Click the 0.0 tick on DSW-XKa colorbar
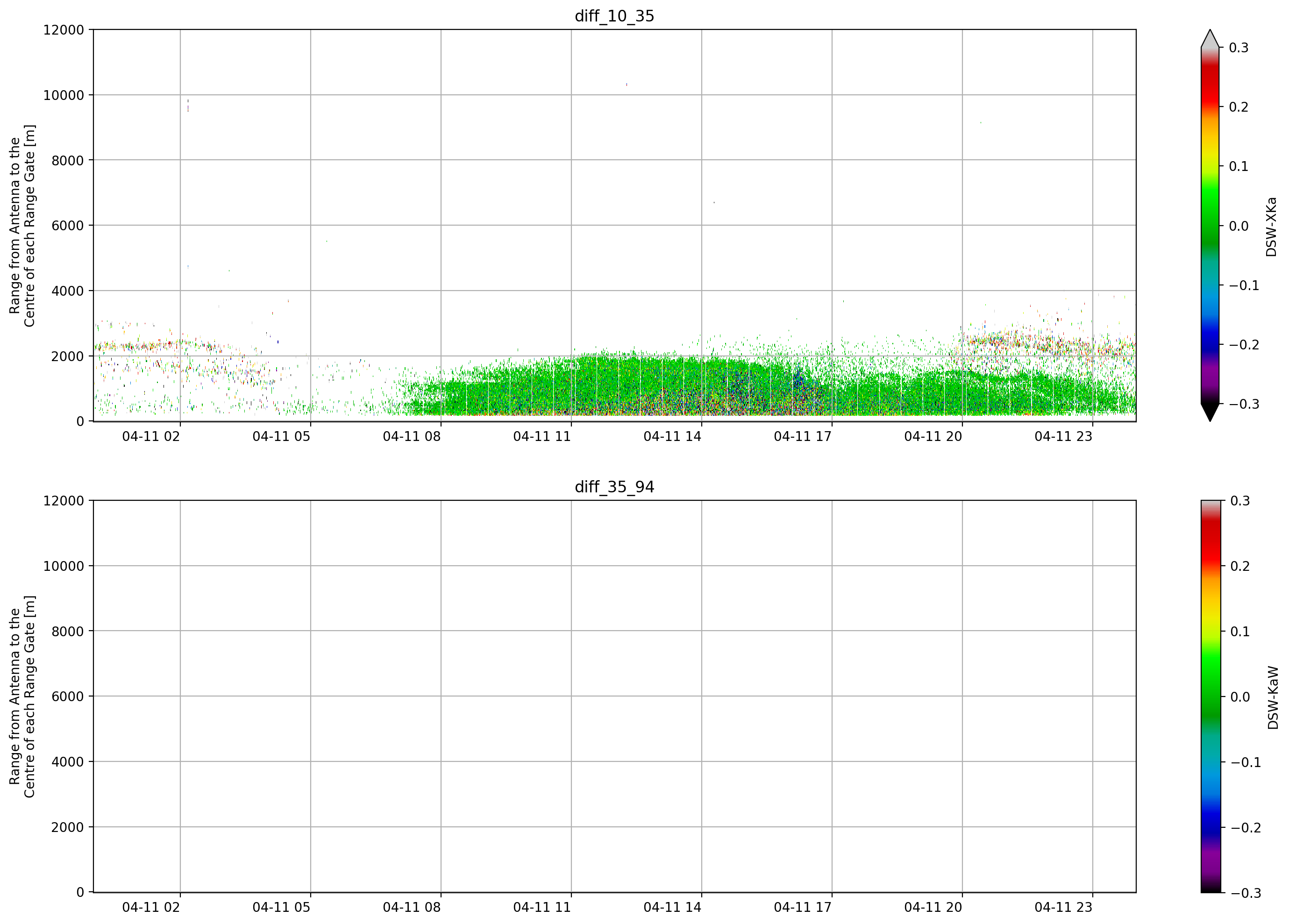The image size is (1289, 924). coord(1239,226)
